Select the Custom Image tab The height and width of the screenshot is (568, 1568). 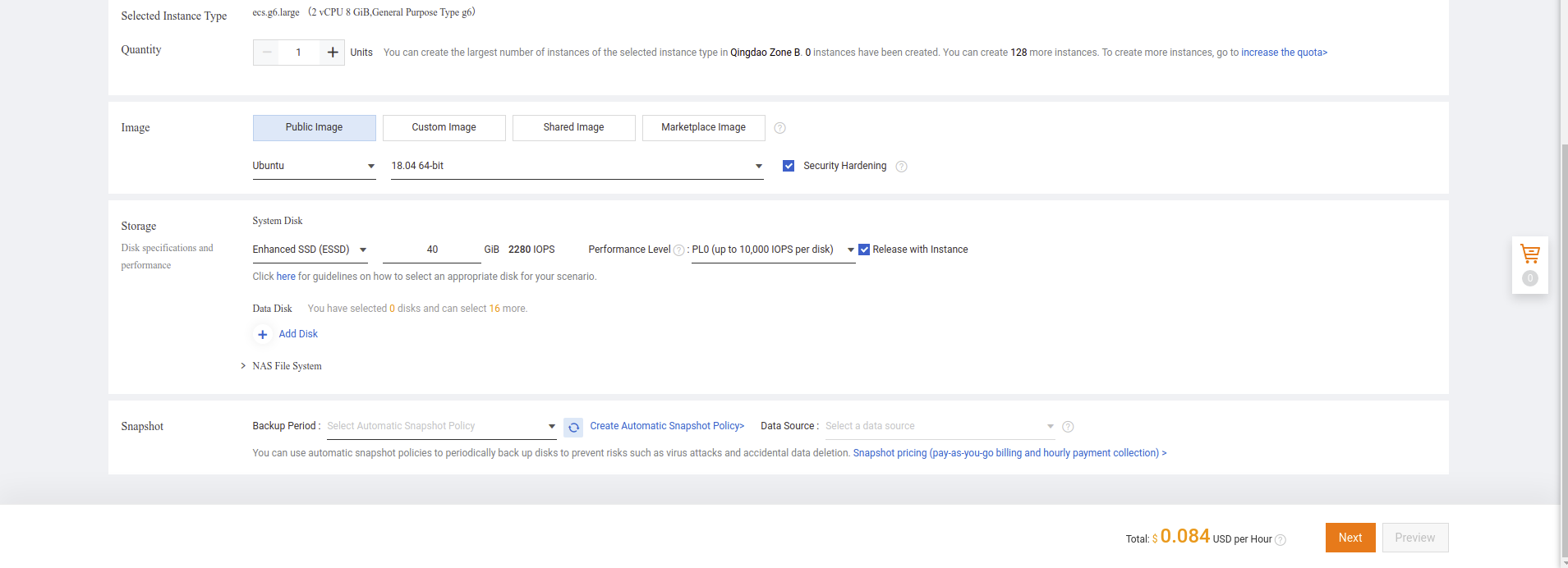click(444, 127)
